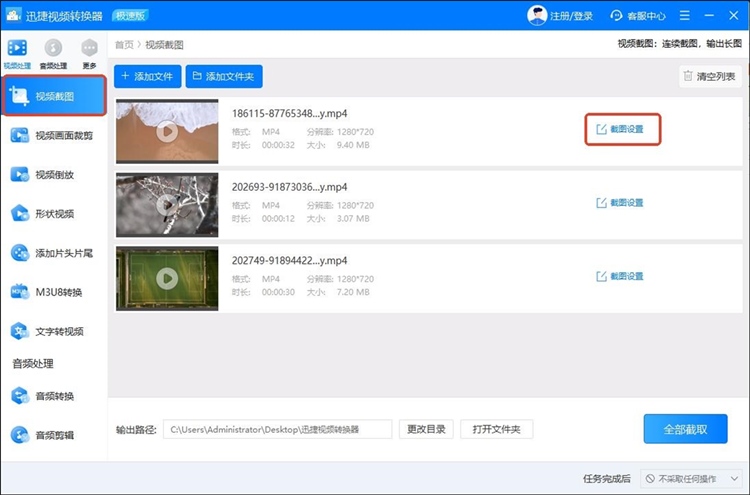Click the 视频画面裁剪 icon
750x495 pixels.
pyautogui.click(x=20, y=135)
